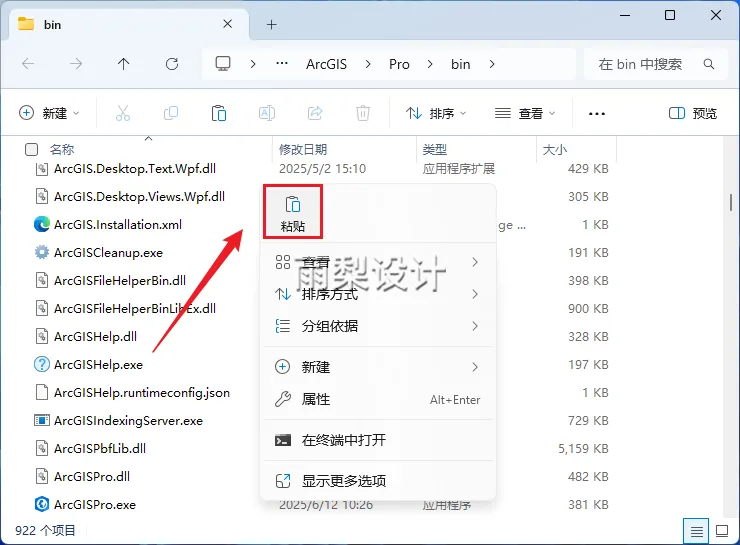Open the 排序方式 submenu in context menu
Screen dimensions: 740x545
378,294
